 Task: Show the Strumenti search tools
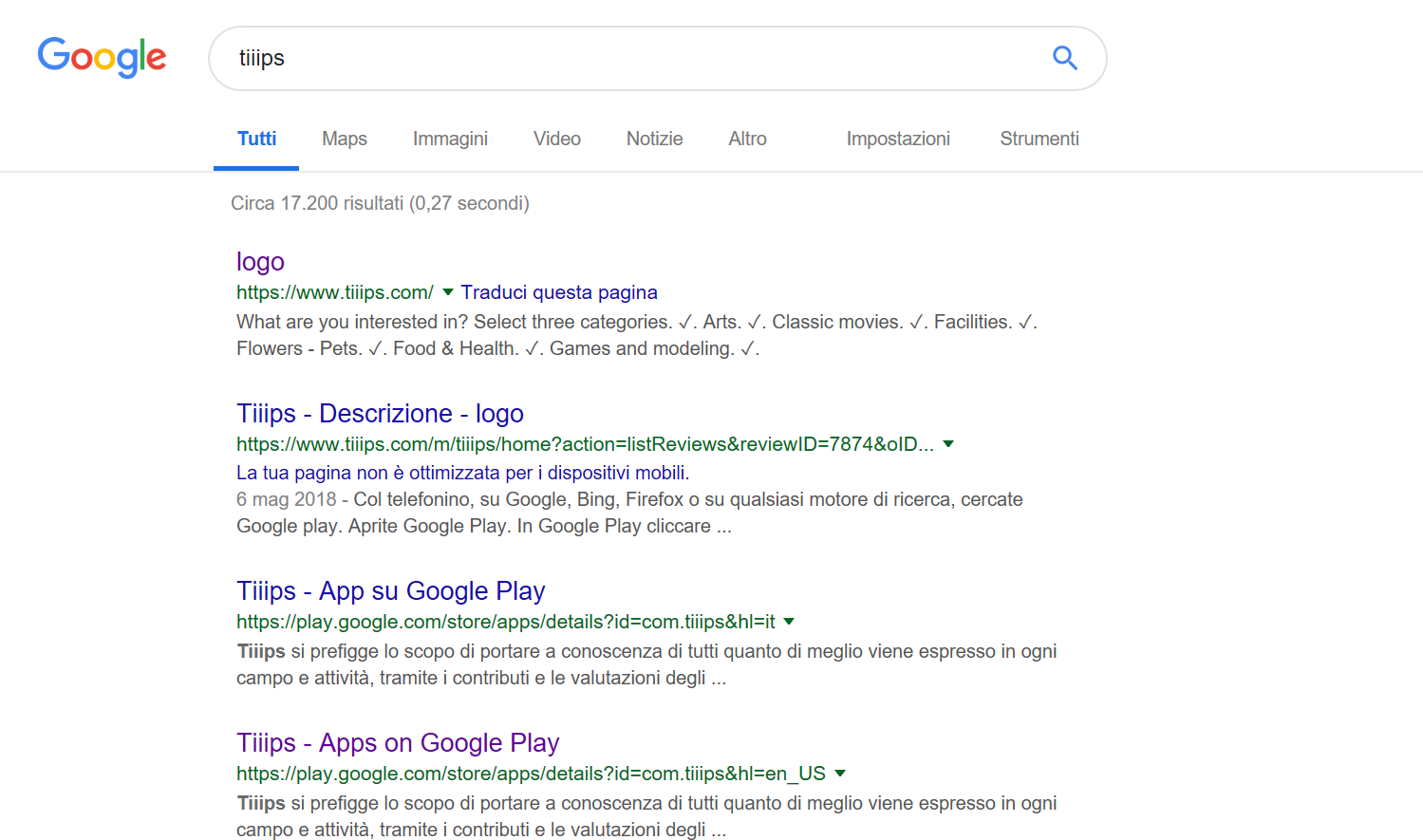1039,139
